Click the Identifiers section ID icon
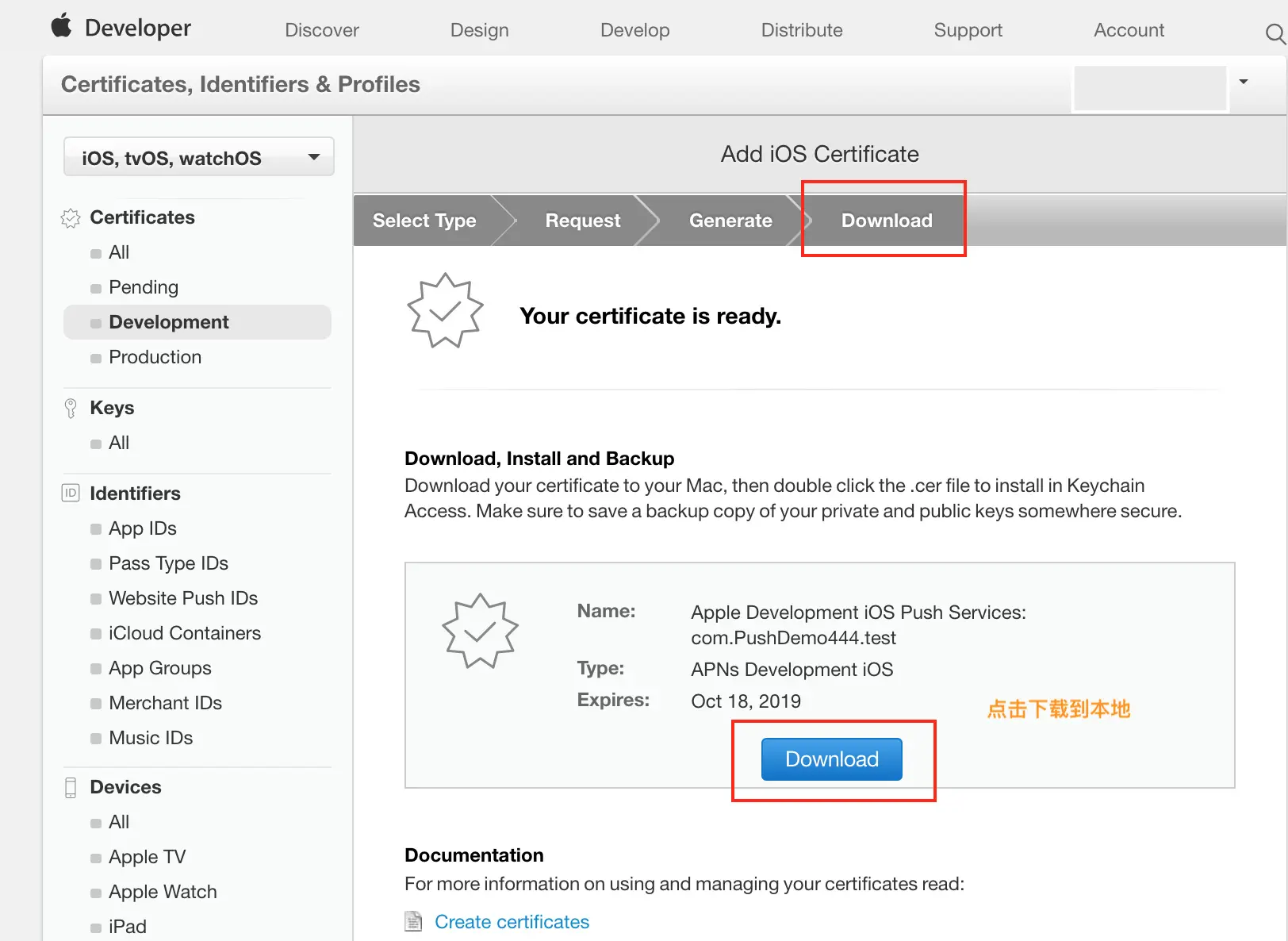Screen dimensions: 1288x941 pyautogui.click(x=71, y=493)
